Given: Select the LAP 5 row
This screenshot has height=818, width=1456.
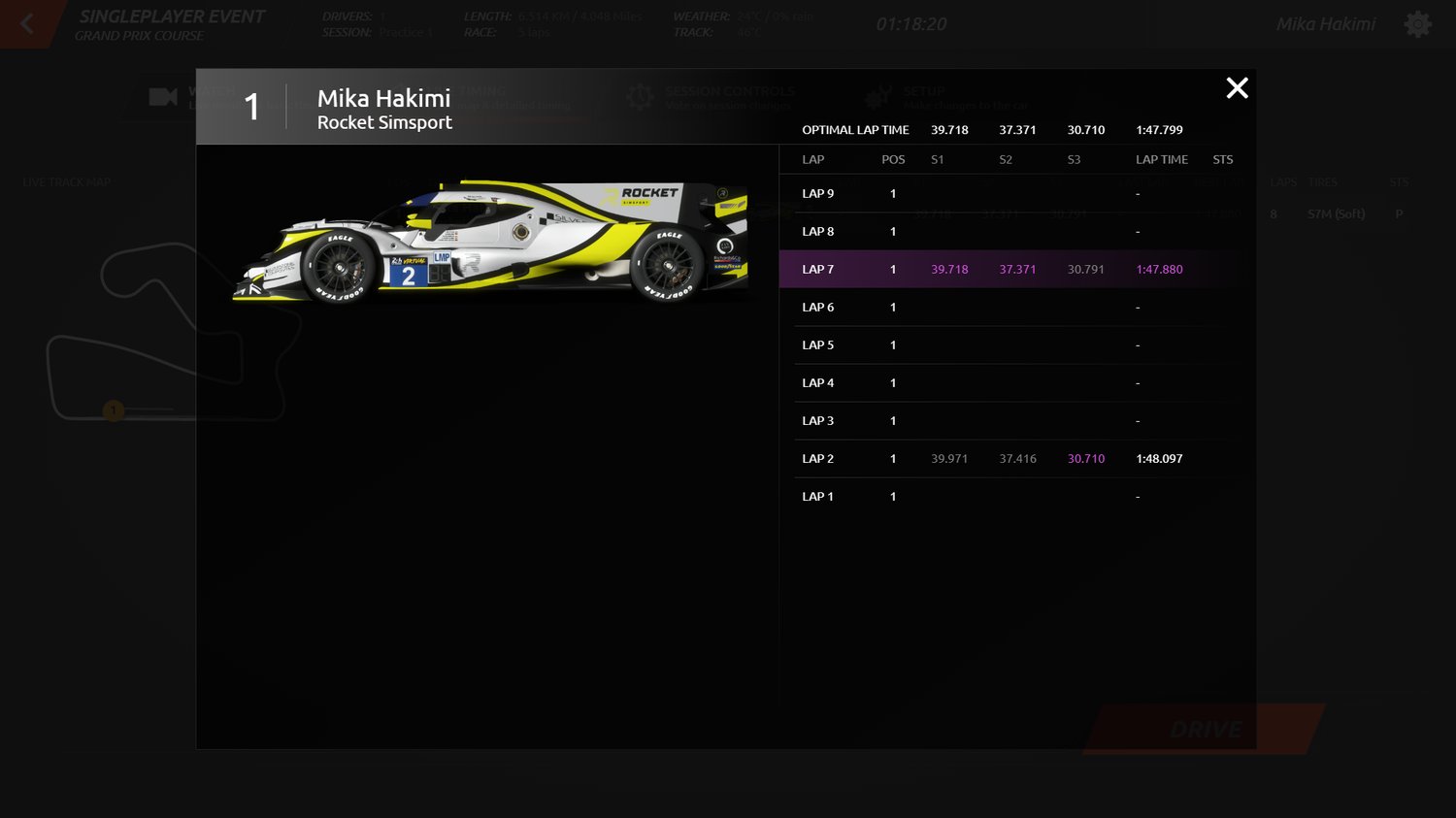Looking at the screenshot, I should 1016,344.
